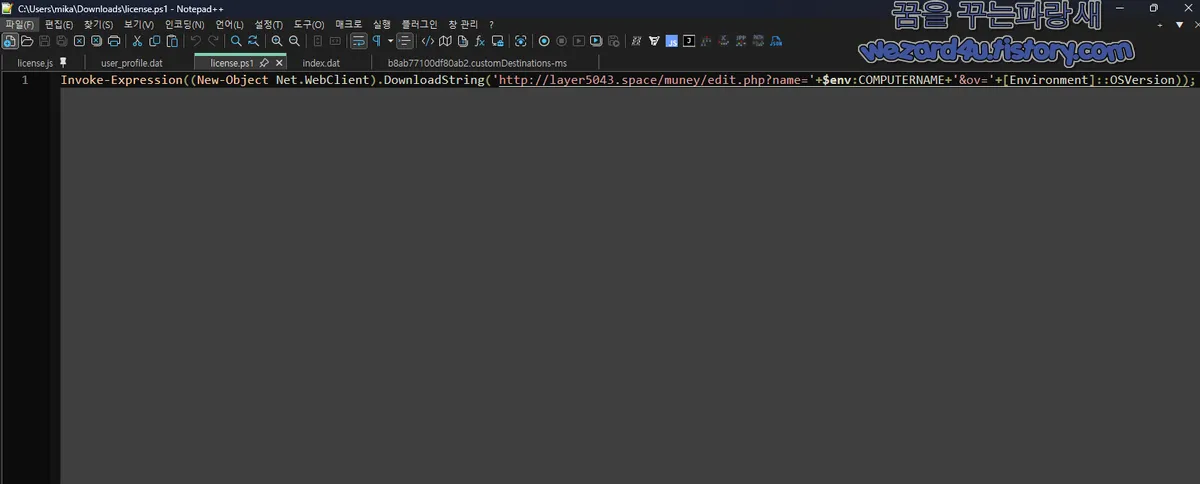
Task: Open the 파일(F) menu
Action: click(x=19, y=24)
